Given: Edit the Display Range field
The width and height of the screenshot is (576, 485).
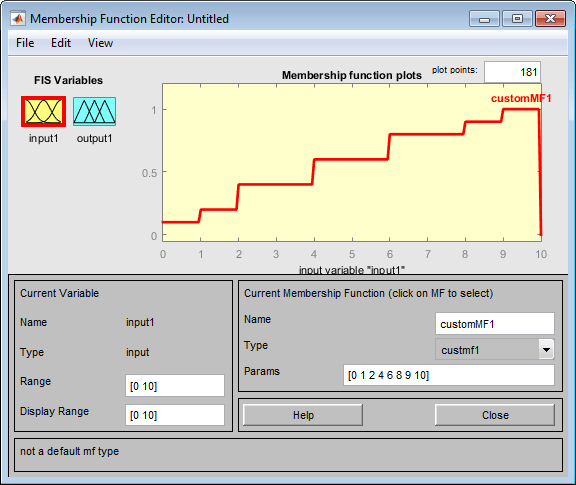Looking at the screenshot, I should pyautogui.click(x=175, y=415).
